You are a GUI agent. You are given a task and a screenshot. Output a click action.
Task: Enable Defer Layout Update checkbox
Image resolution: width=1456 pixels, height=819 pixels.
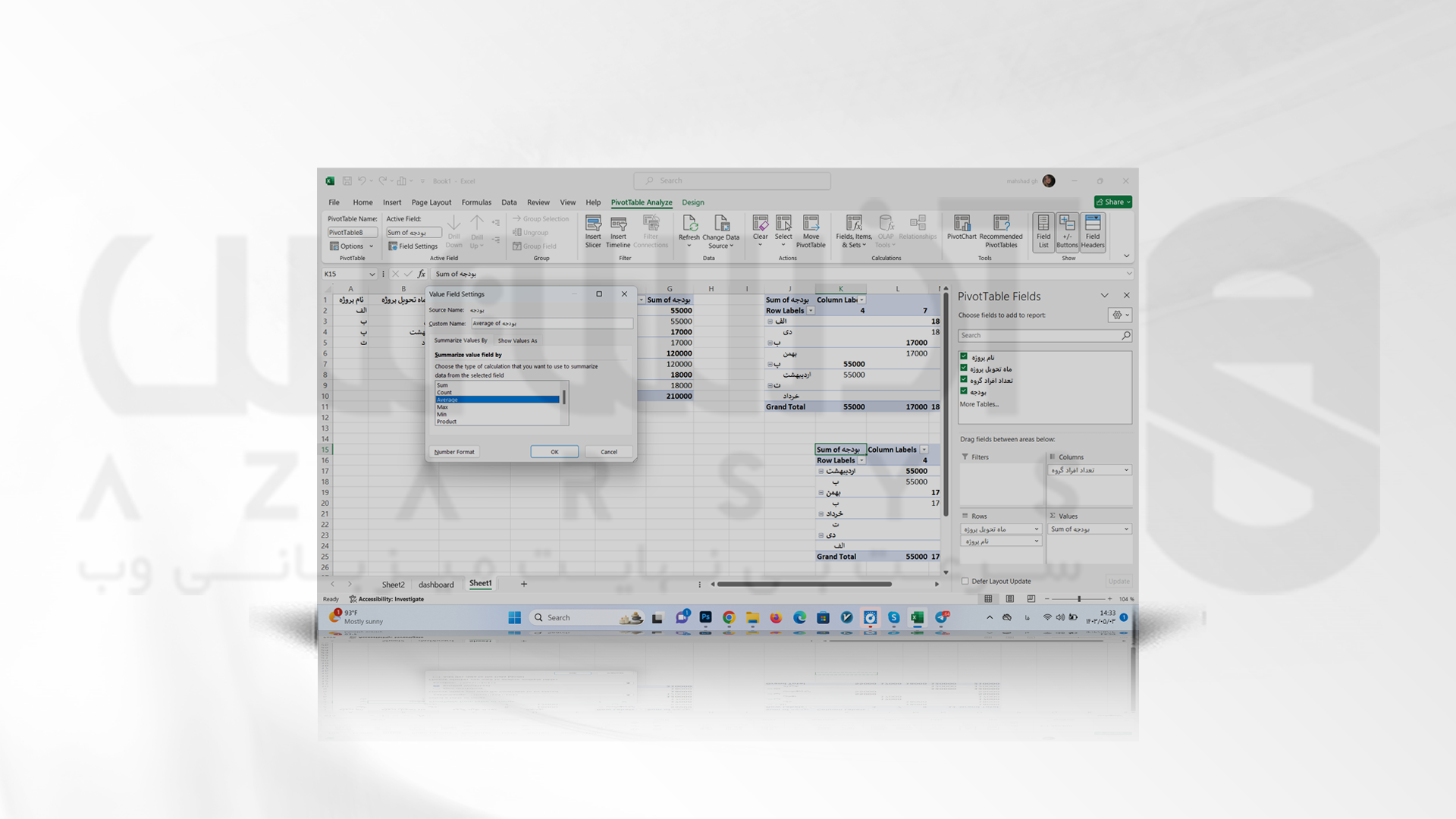(x=965, y=582)
